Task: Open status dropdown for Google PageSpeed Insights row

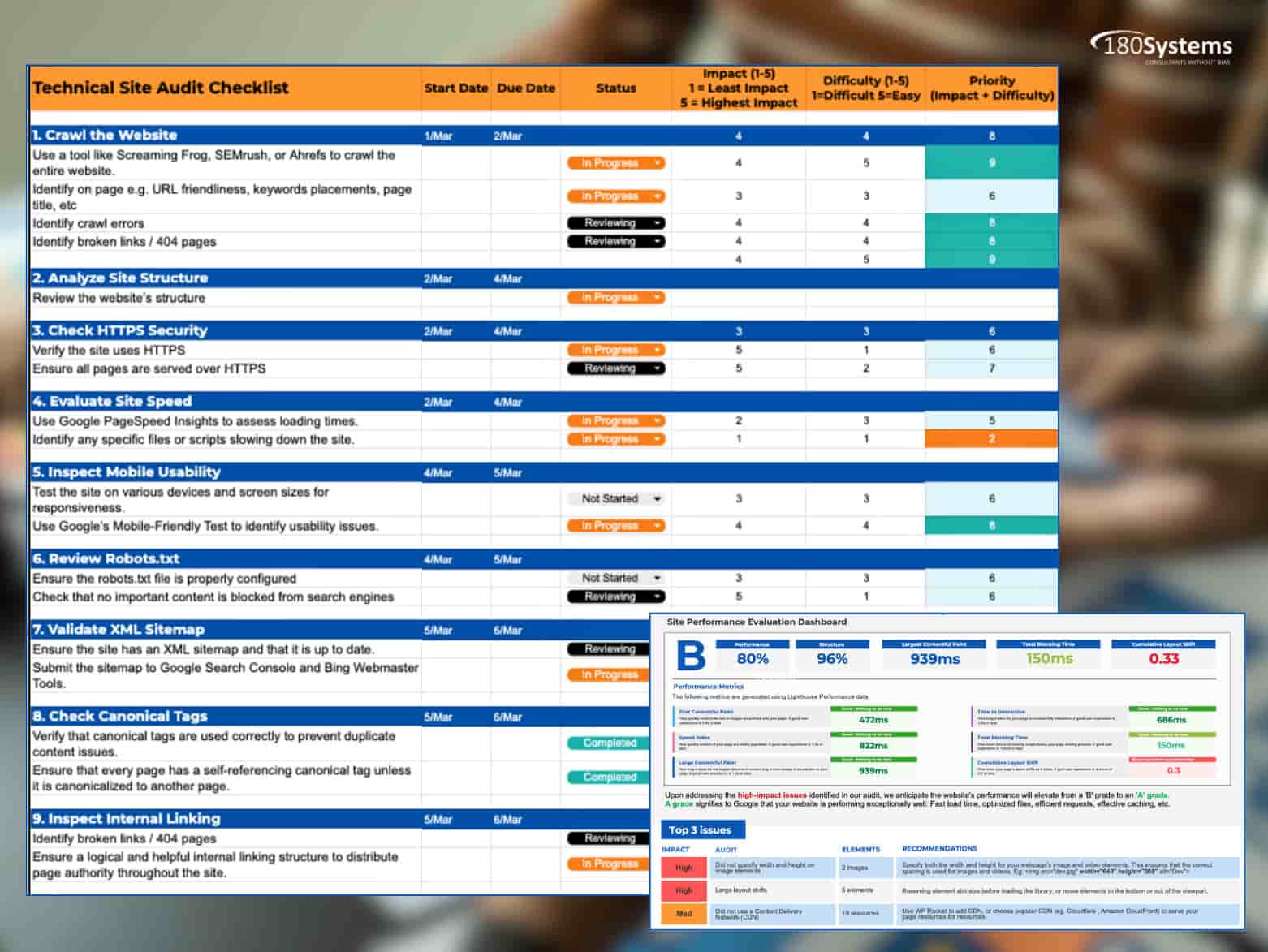Action: [x=616, y=421]
